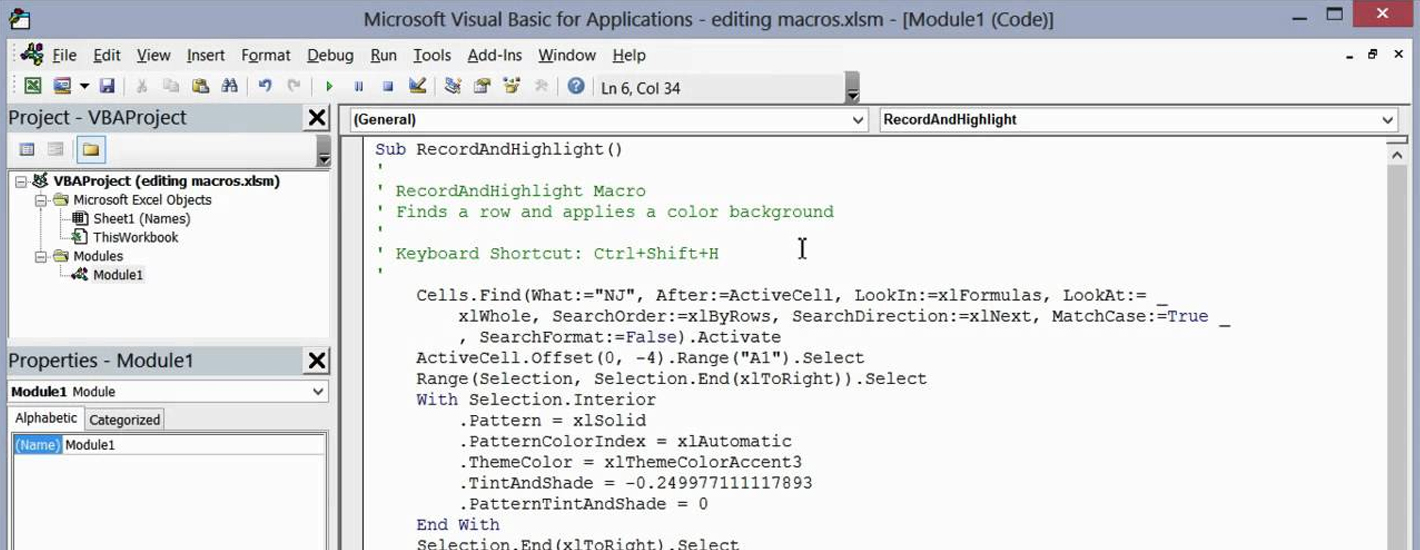
Task: Close the Properties - Module1 pane
Action: (316, 361)
